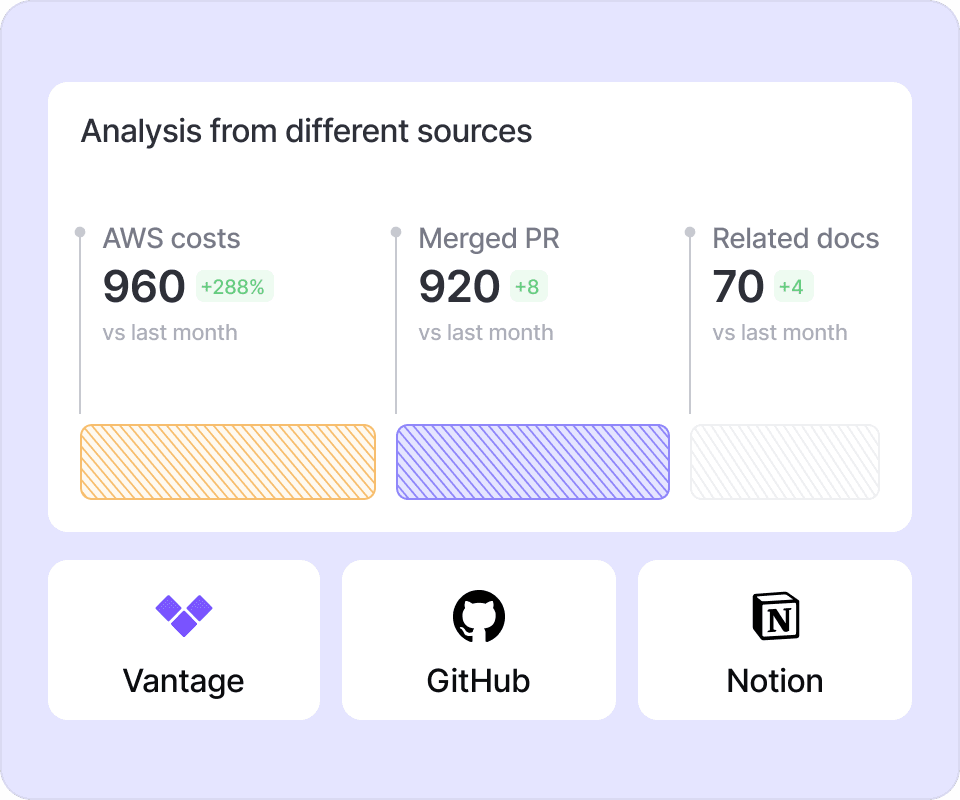Viewport: 960px width, 800px height.
Task: Select the Vantage card label text
Action: (183, 681)
